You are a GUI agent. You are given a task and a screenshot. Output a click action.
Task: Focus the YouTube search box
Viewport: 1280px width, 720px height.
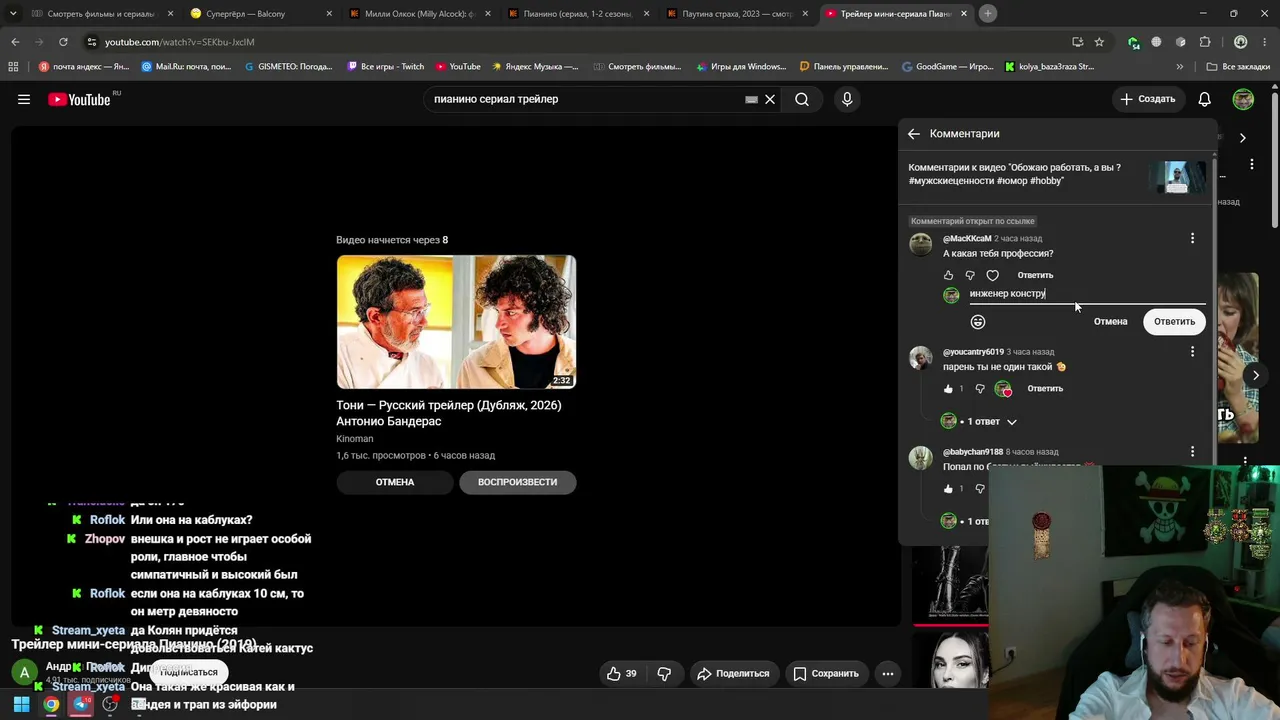pyautogui.click(x=588, y=99)
